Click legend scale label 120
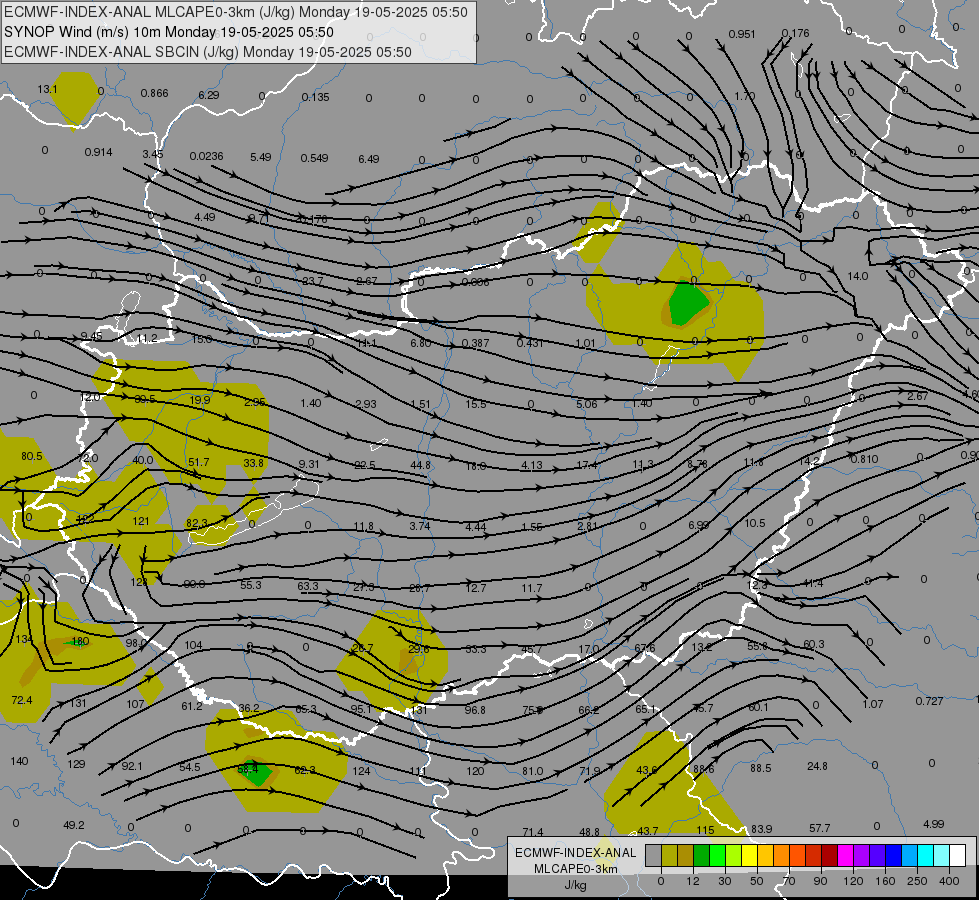 click(853, 881)
